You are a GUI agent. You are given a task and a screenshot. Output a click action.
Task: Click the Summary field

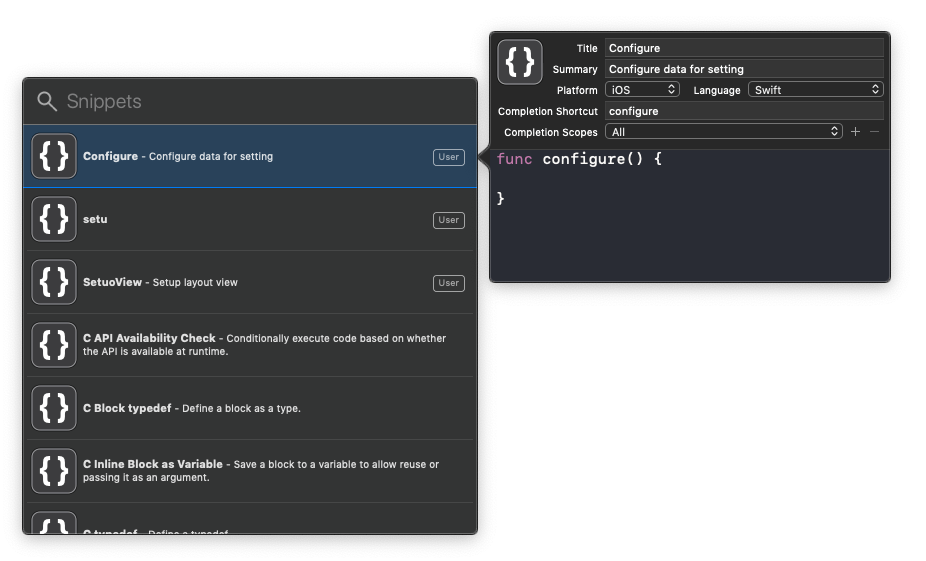(x=744, y=69)
